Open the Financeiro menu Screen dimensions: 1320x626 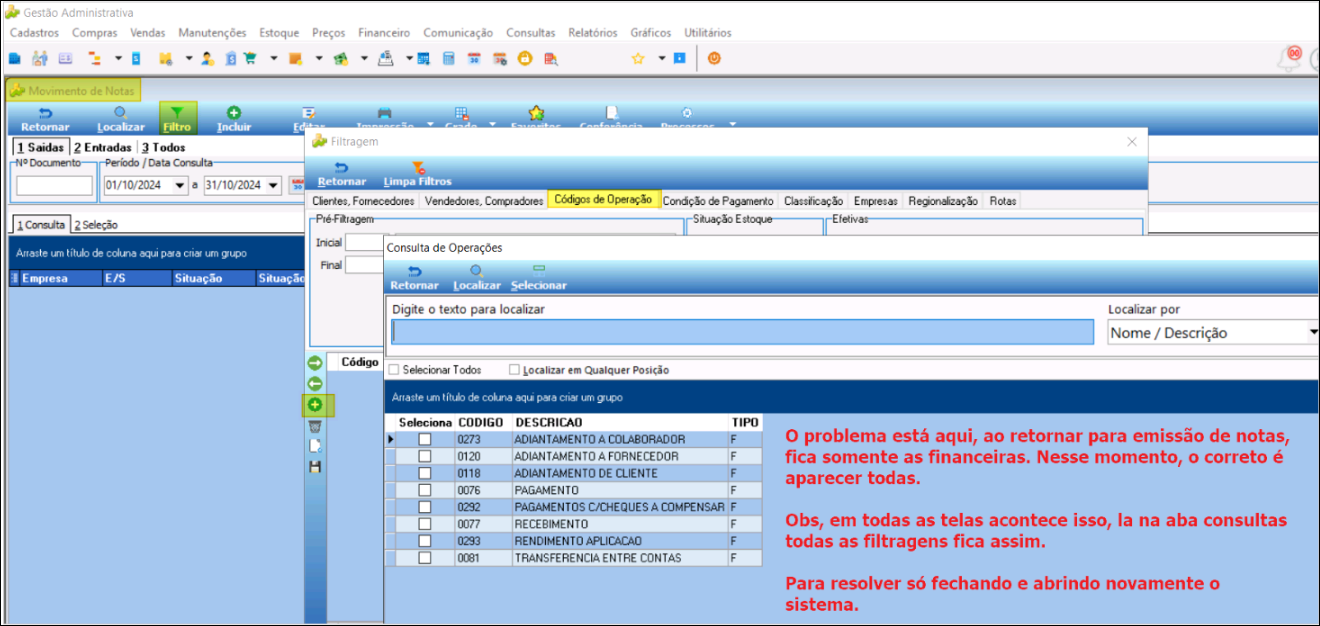coord(384,33)
